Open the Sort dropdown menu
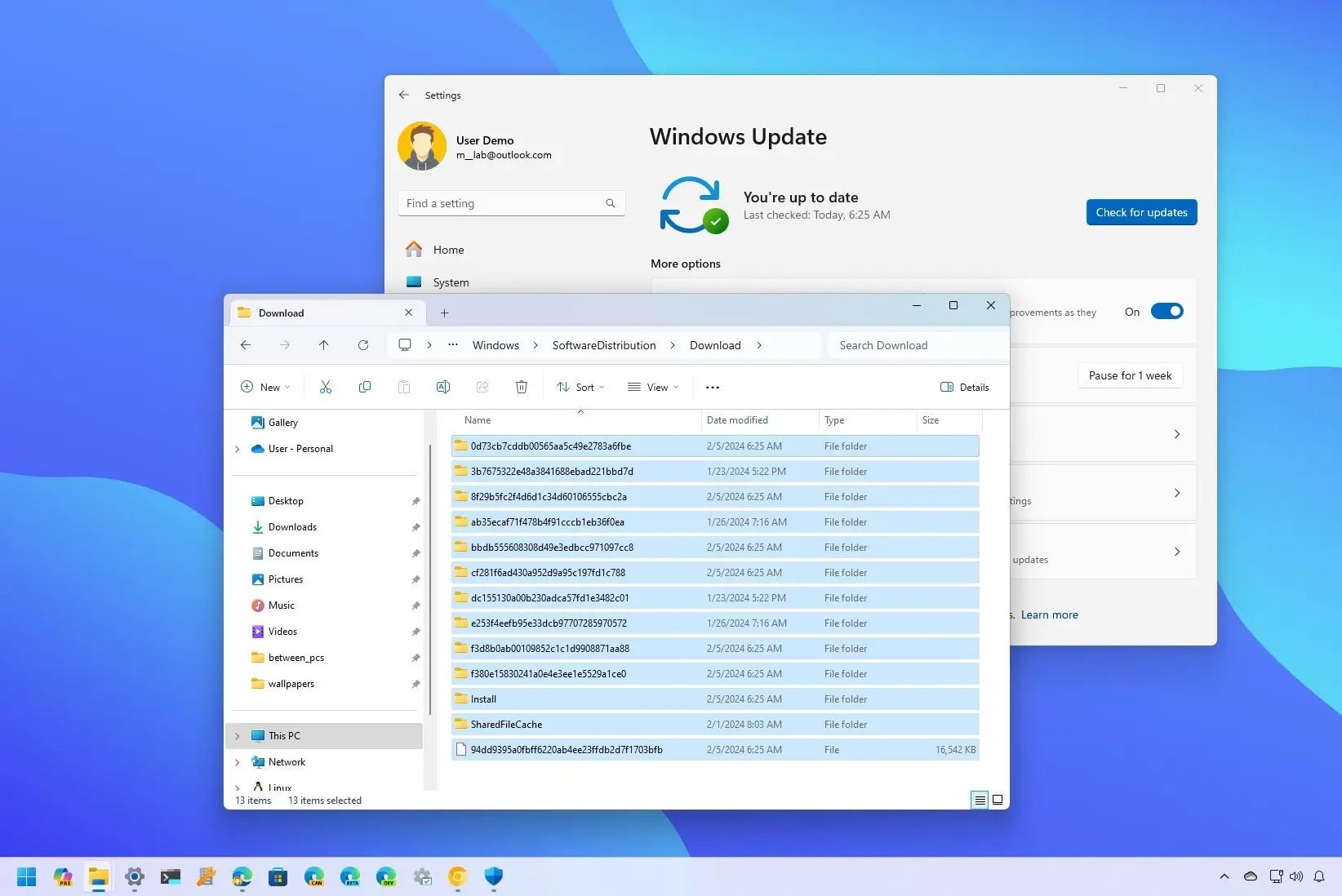This screenshot has width=1342, height=896. (x=580, y=387)
